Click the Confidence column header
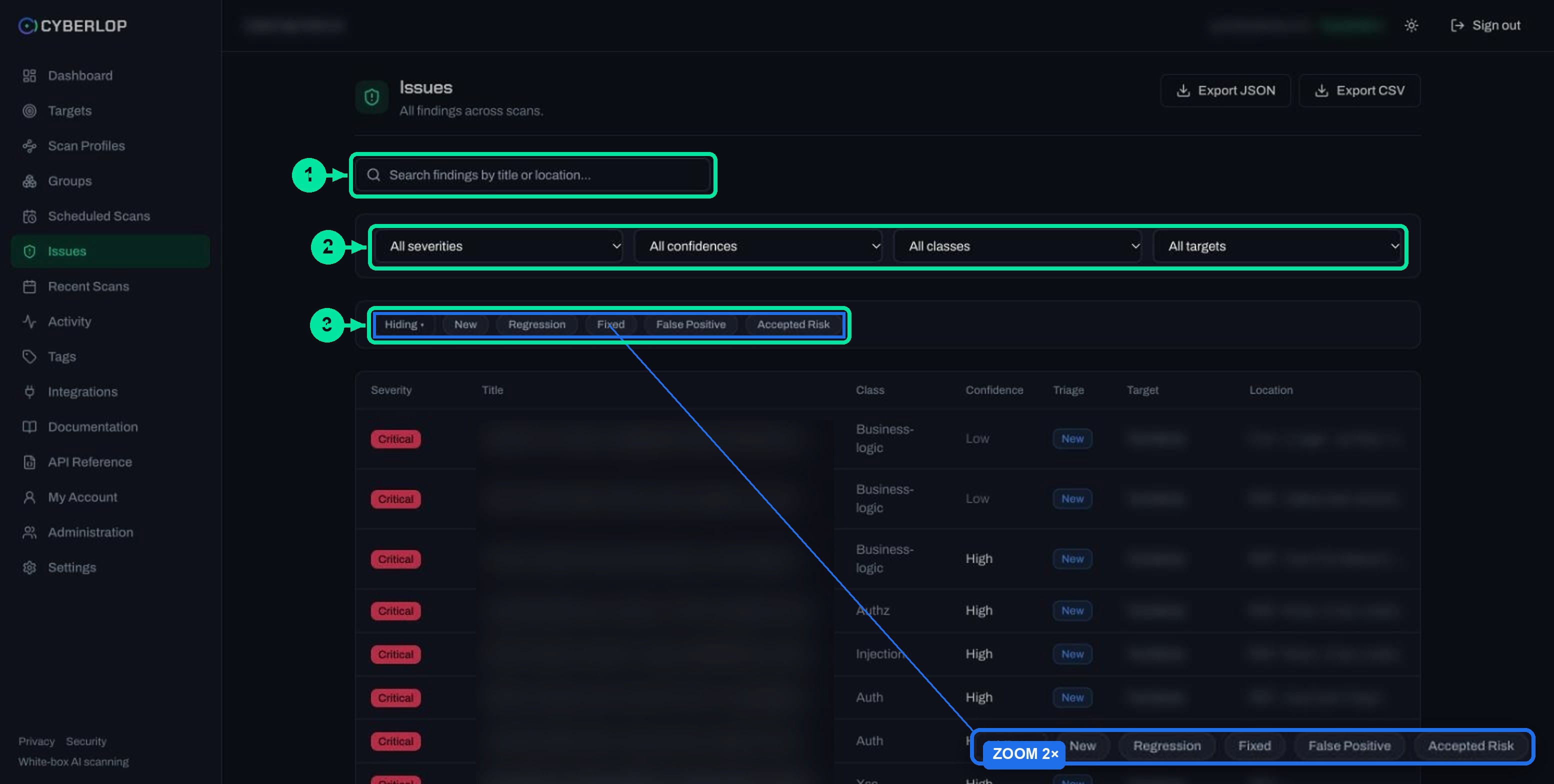Image resolution: width=1554 pixels, height=784 pixels. point(994,390)
